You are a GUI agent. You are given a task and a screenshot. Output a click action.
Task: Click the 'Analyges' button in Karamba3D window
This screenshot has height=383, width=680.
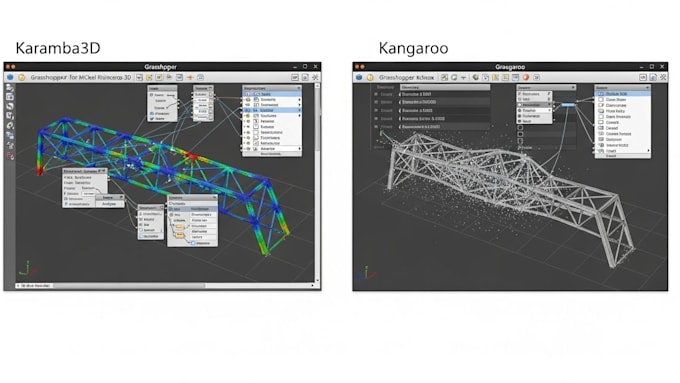coord(109,204)
